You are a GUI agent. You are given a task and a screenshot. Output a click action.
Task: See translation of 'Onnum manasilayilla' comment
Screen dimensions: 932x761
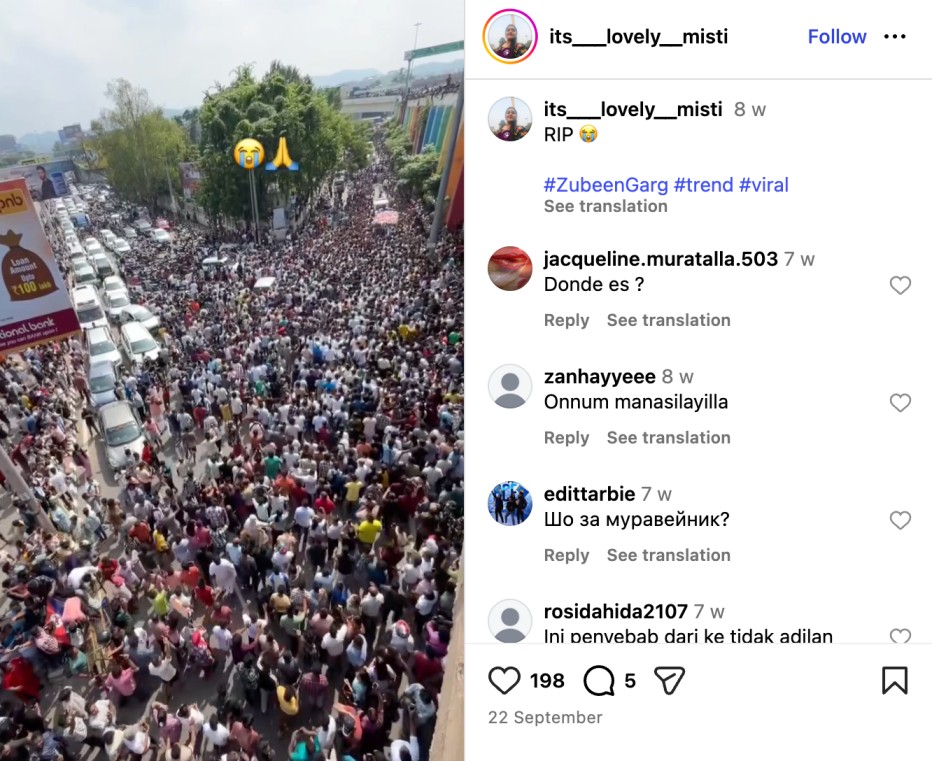pyautogui.click(x=669, y=438)
